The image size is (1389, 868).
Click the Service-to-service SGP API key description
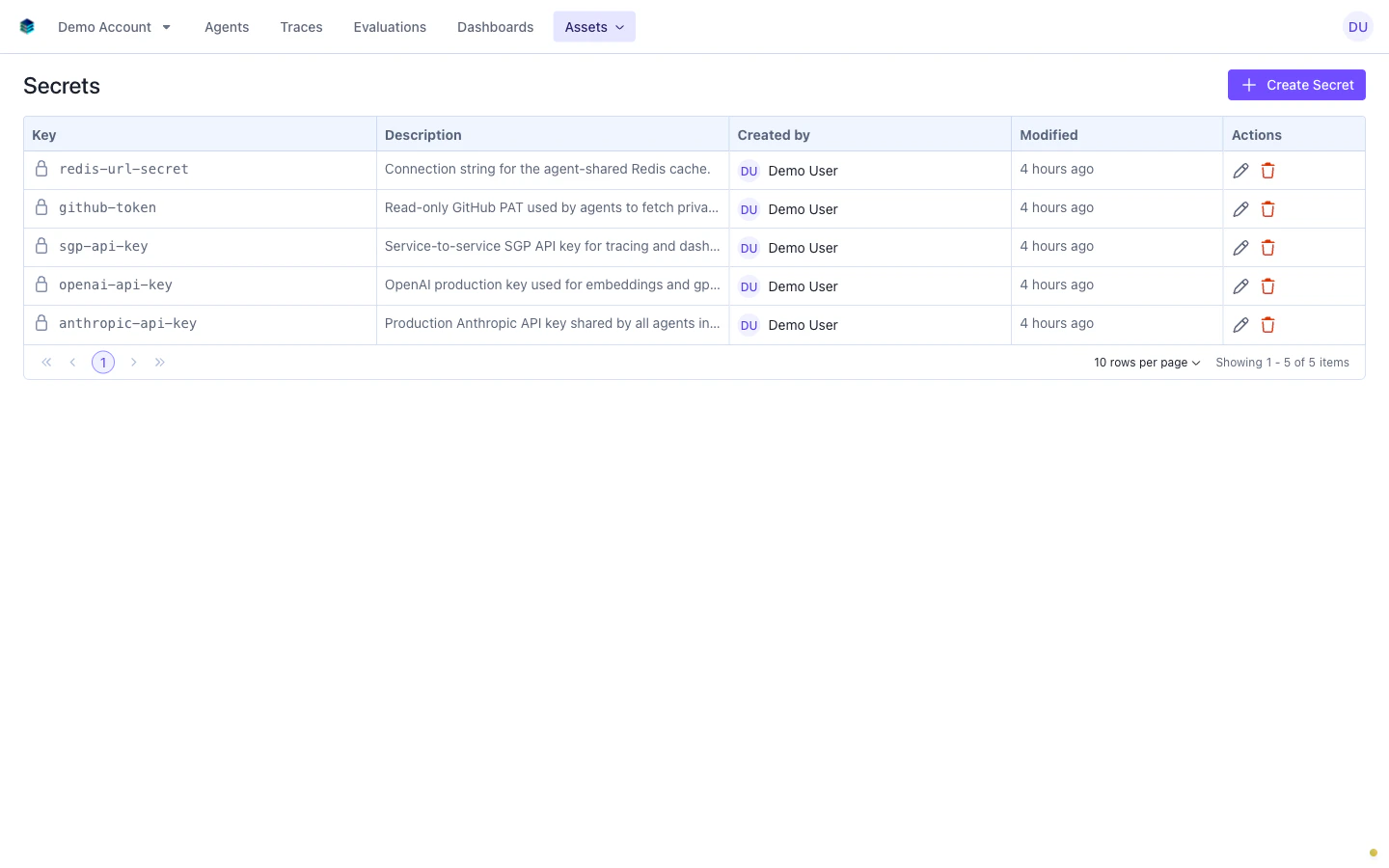pyautogui.click(x=552, y=246)
